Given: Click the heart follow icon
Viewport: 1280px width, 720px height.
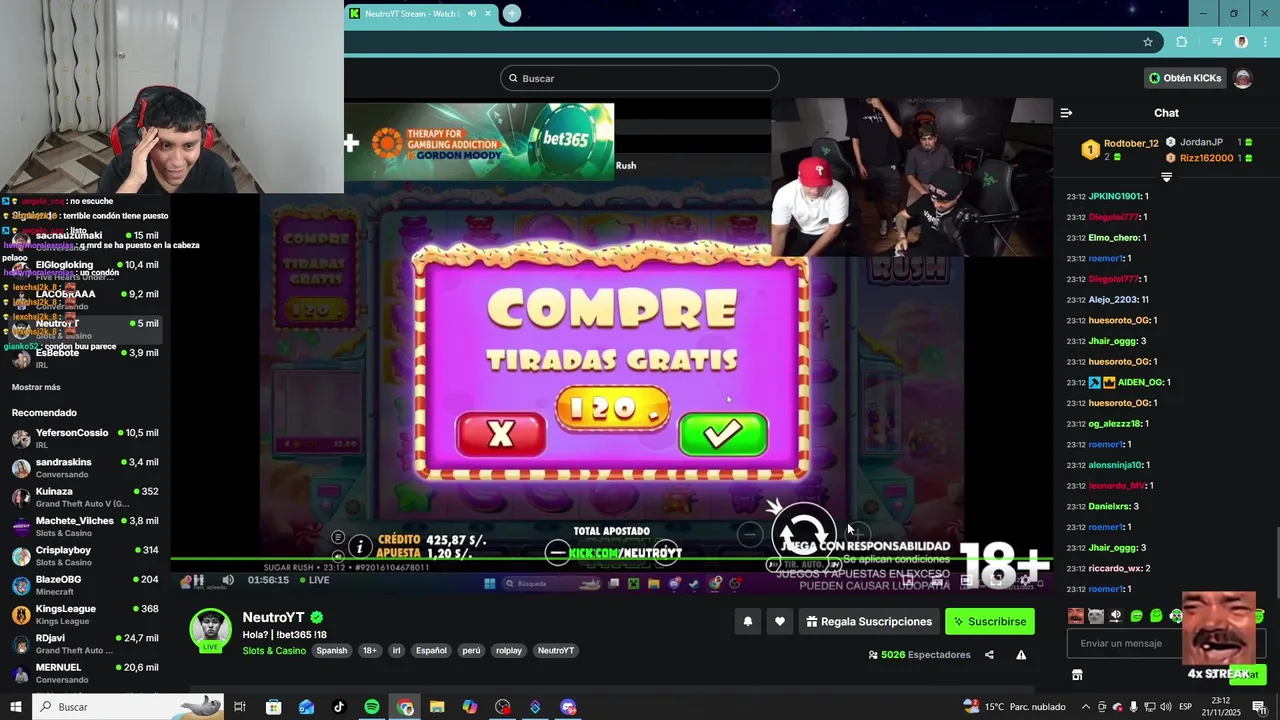Looking at the screenshot, I should click(780, 622).
